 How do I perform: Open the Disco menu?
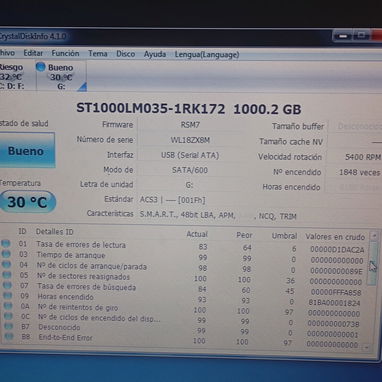point(125,54)
